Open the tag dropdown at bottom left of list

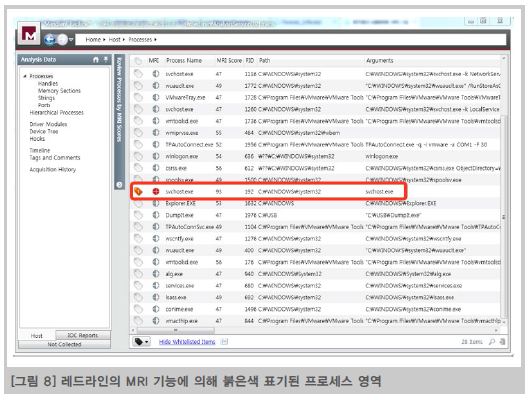click(141, 342)
